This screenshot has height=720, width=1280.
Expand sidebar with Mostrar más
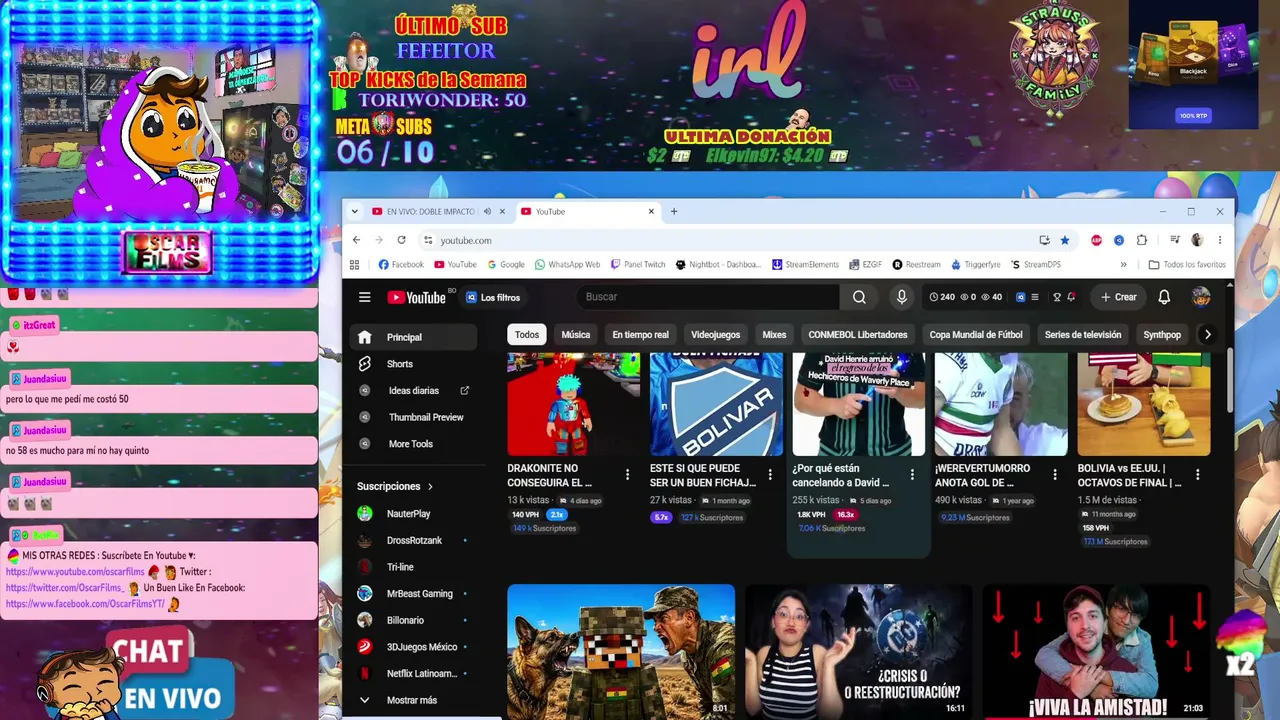click(412, 700)
